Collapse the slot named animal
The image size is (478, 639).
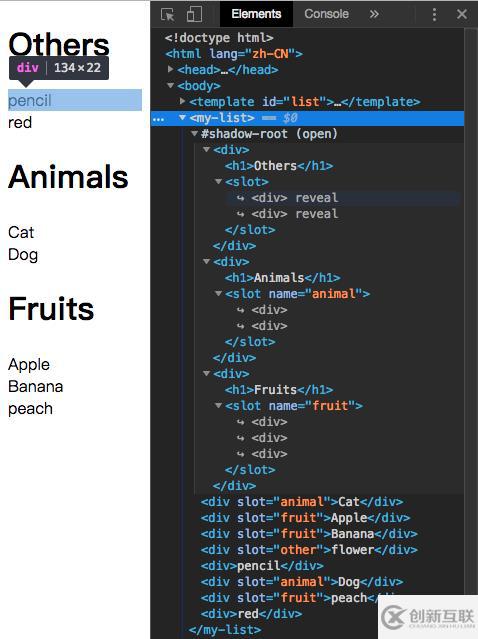[218, 294]
